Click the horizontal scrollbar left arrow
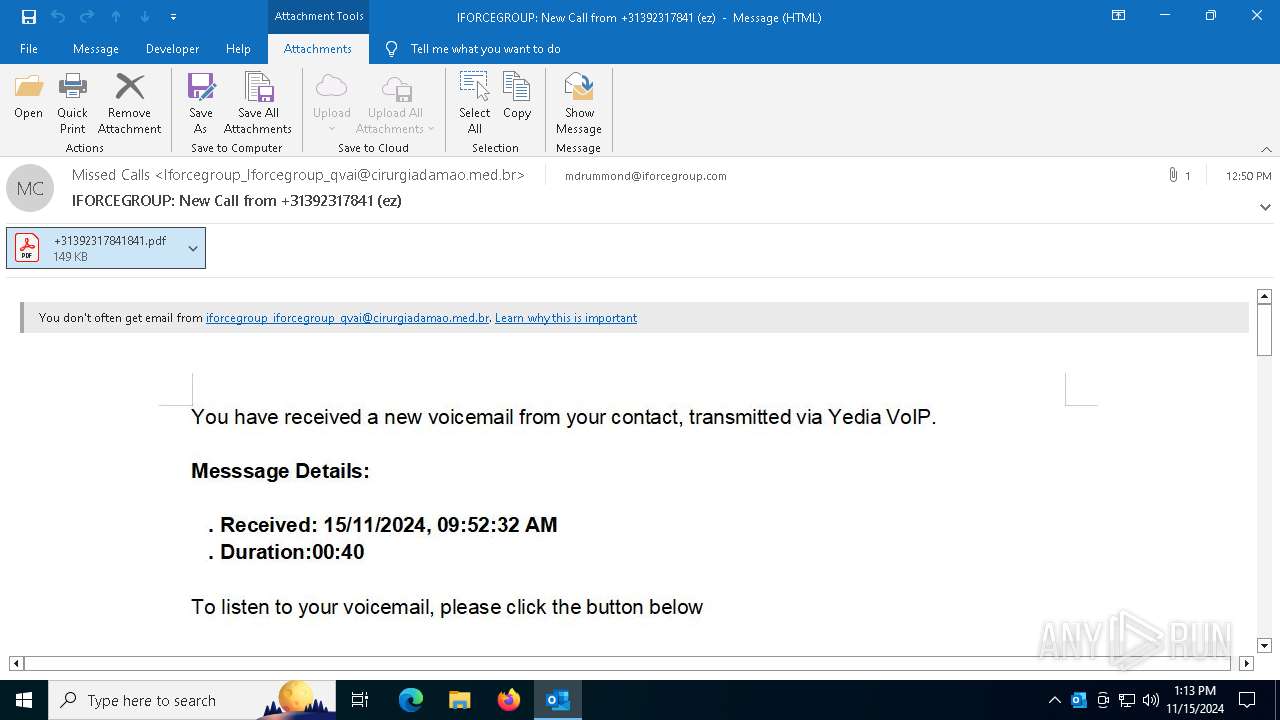This screenshot has width=1280, height=720. pos(16,663)
